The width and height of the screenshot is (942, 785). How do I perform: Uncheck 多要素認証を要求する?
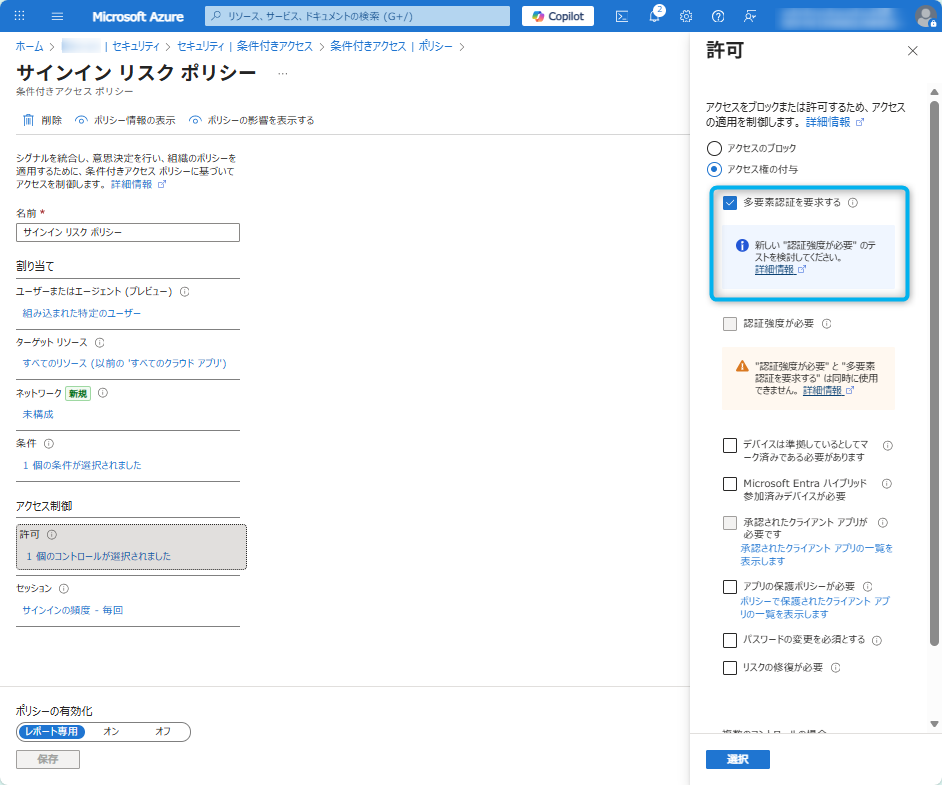click(x=729, y=202)
